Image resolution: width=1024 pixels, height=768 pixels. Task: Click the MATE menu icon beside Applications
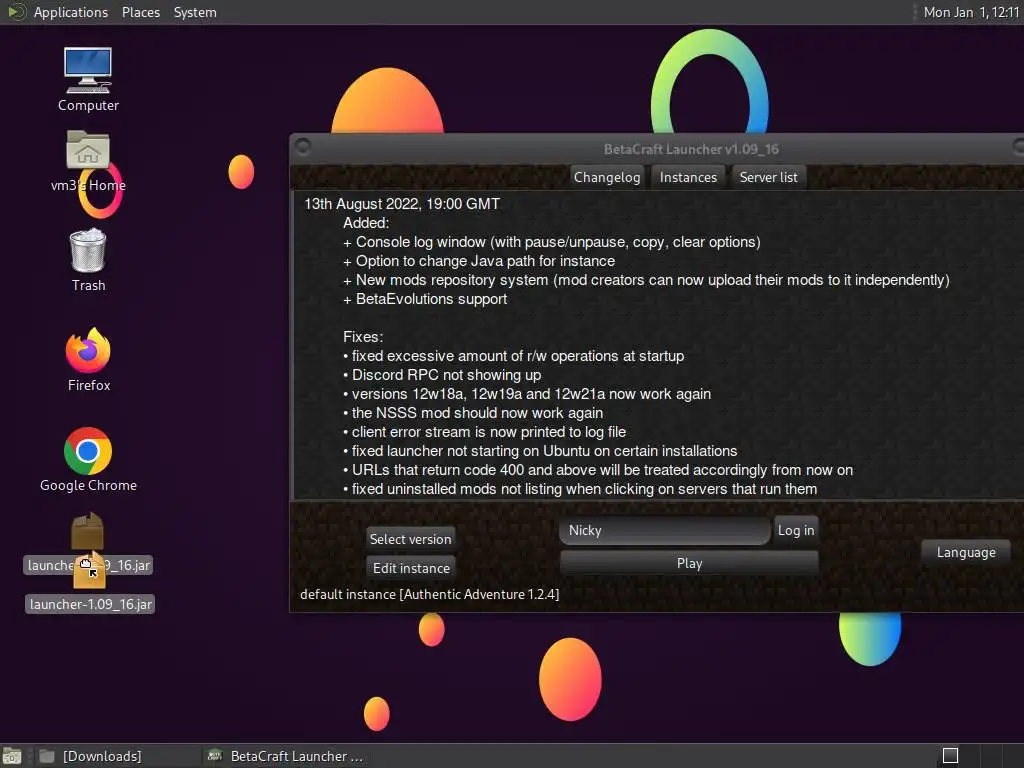[x=16, y=12]
